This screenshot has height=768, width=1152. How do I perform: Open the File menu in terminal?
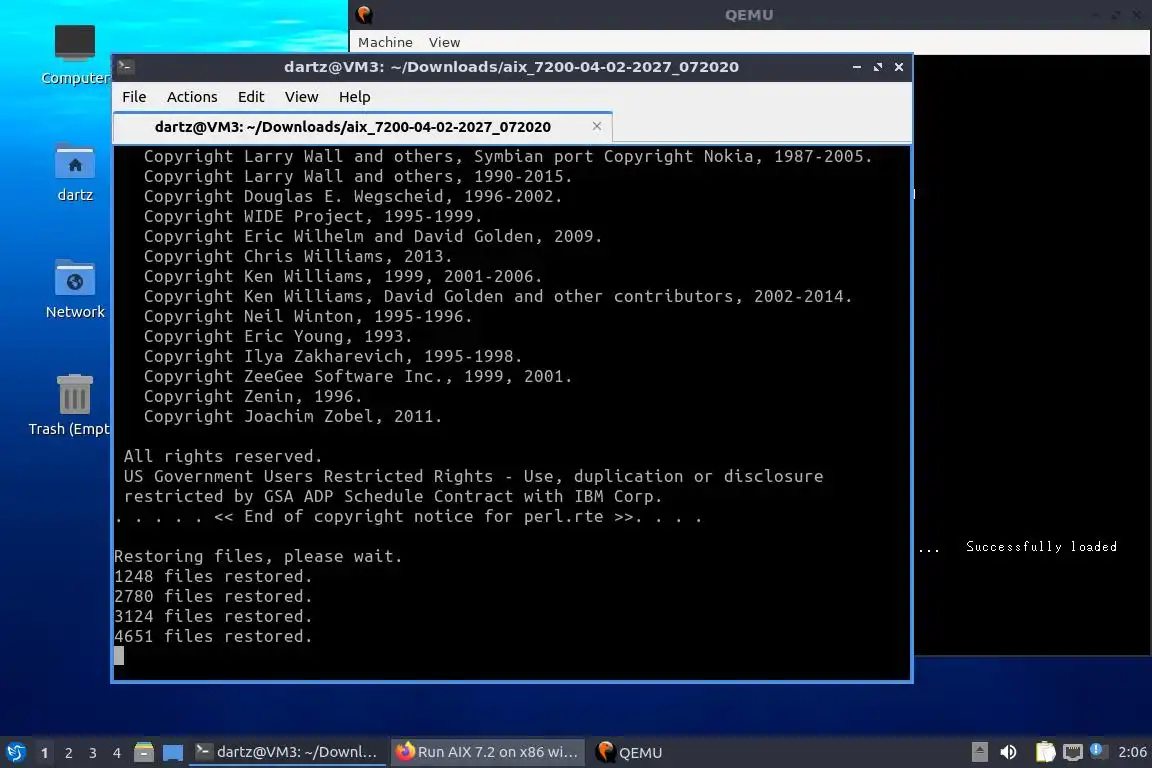click(134, 96)
